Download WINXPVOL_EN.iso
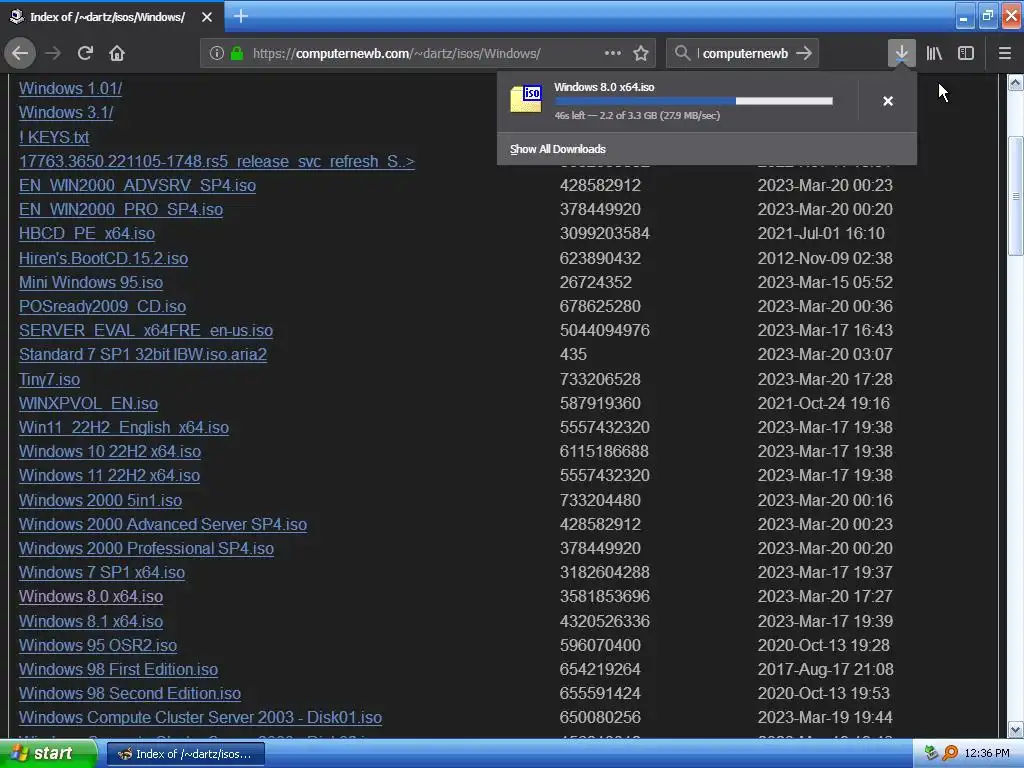Screen dimensions: 1024x768 coord(88,404)
